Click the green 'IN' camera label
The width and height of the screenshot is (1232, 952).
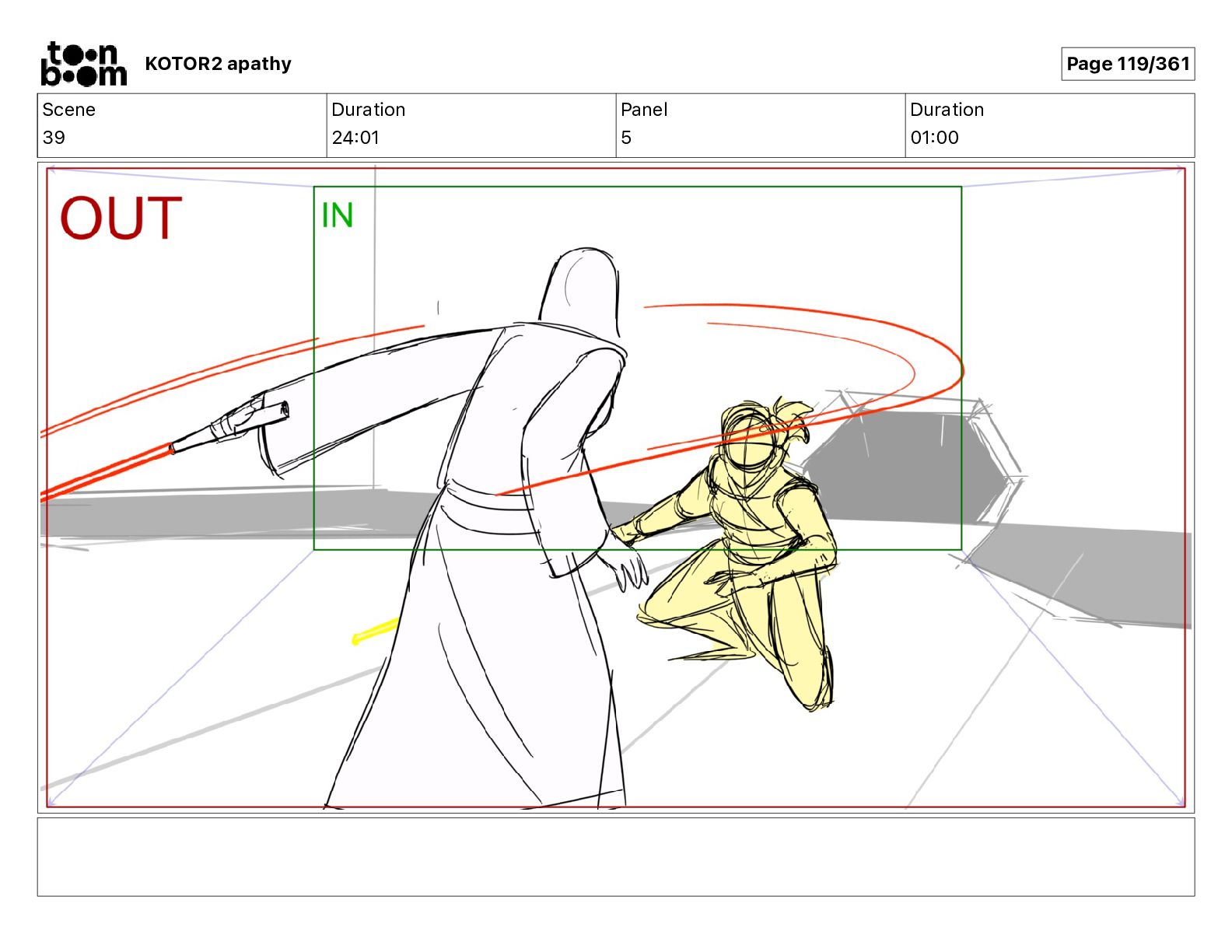[x=337, y=215]
